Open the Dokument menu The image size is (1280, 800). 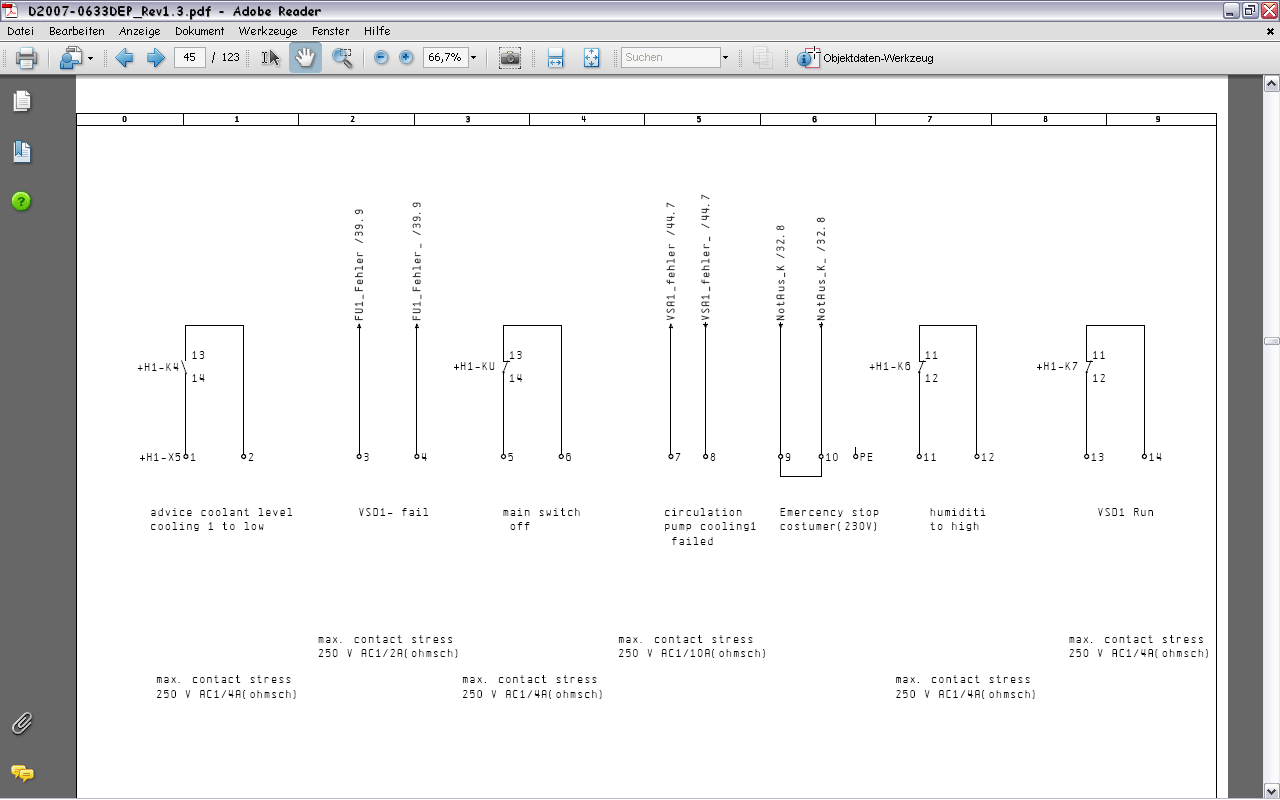click(x=199, y=31)
